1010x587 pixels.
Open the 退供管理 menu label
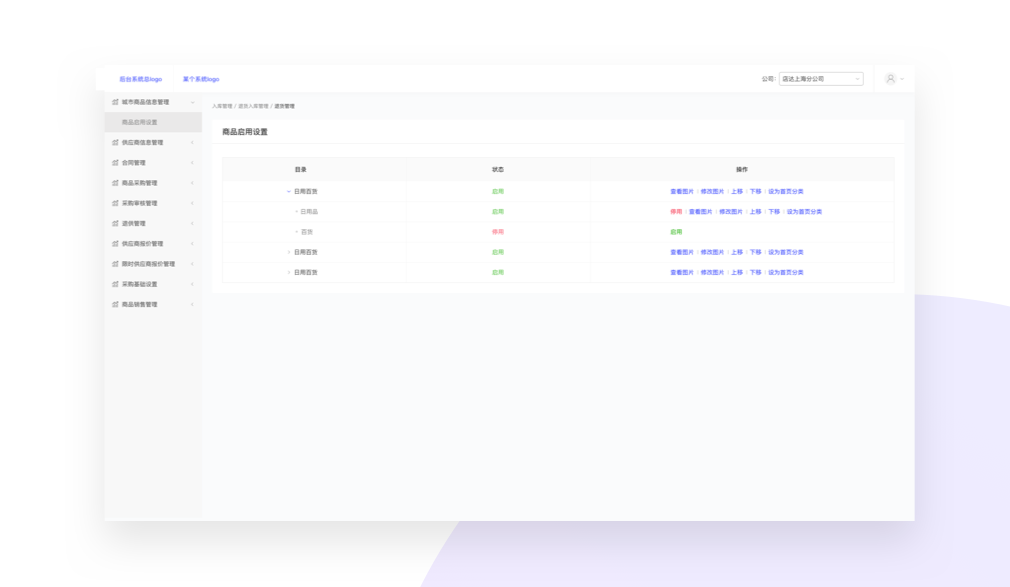(133, 224)
